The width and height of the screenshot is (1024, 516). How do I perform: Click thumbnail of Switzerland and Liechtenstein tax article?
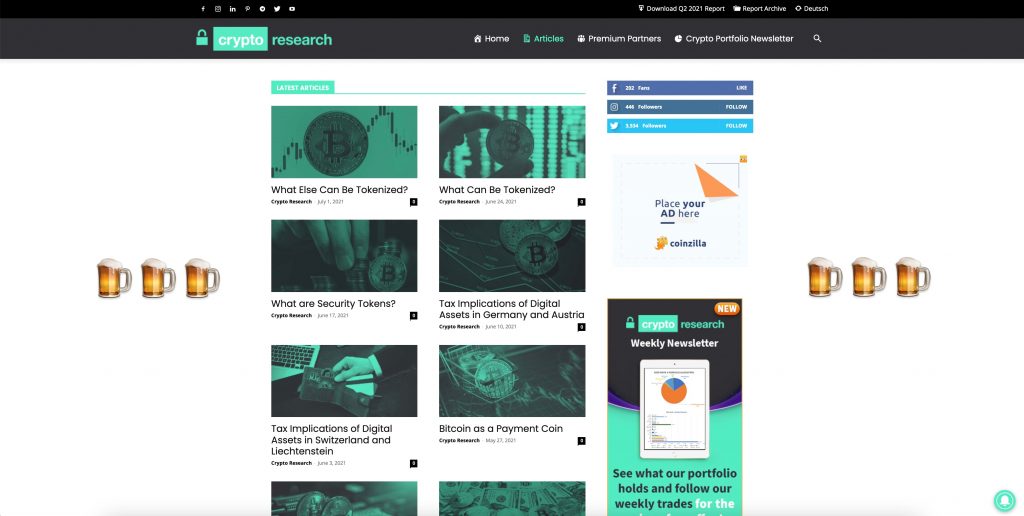pyautogui.click(x=344, y=381)
